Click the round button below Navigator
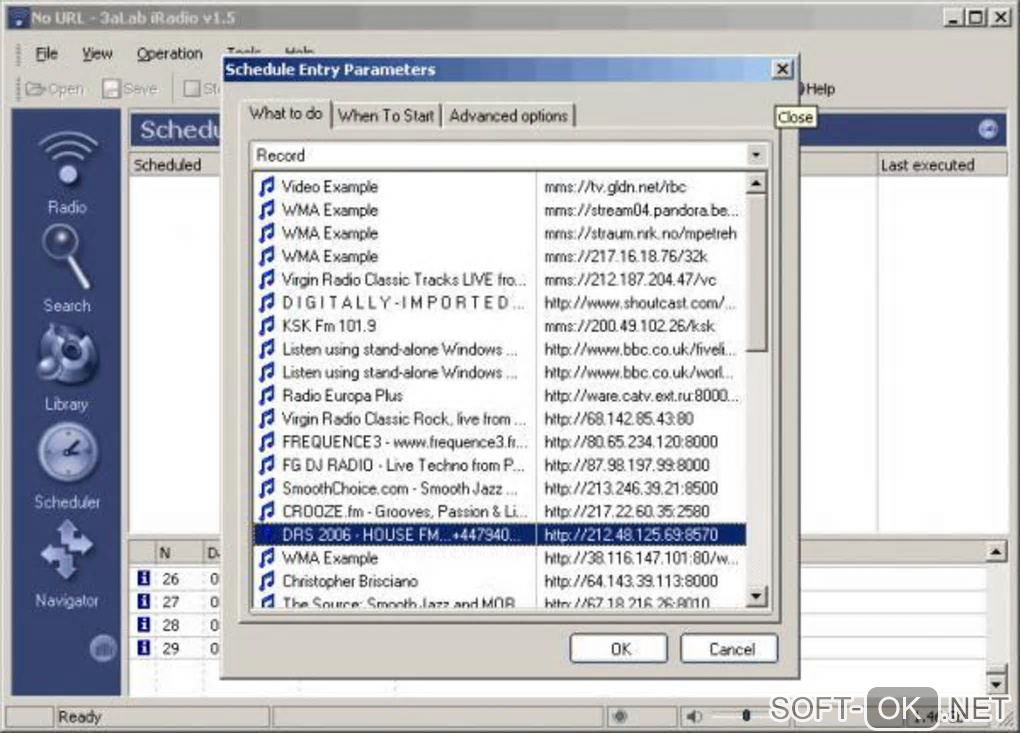The height and width of the screenshot is (733, 1020). pos(103,648)
